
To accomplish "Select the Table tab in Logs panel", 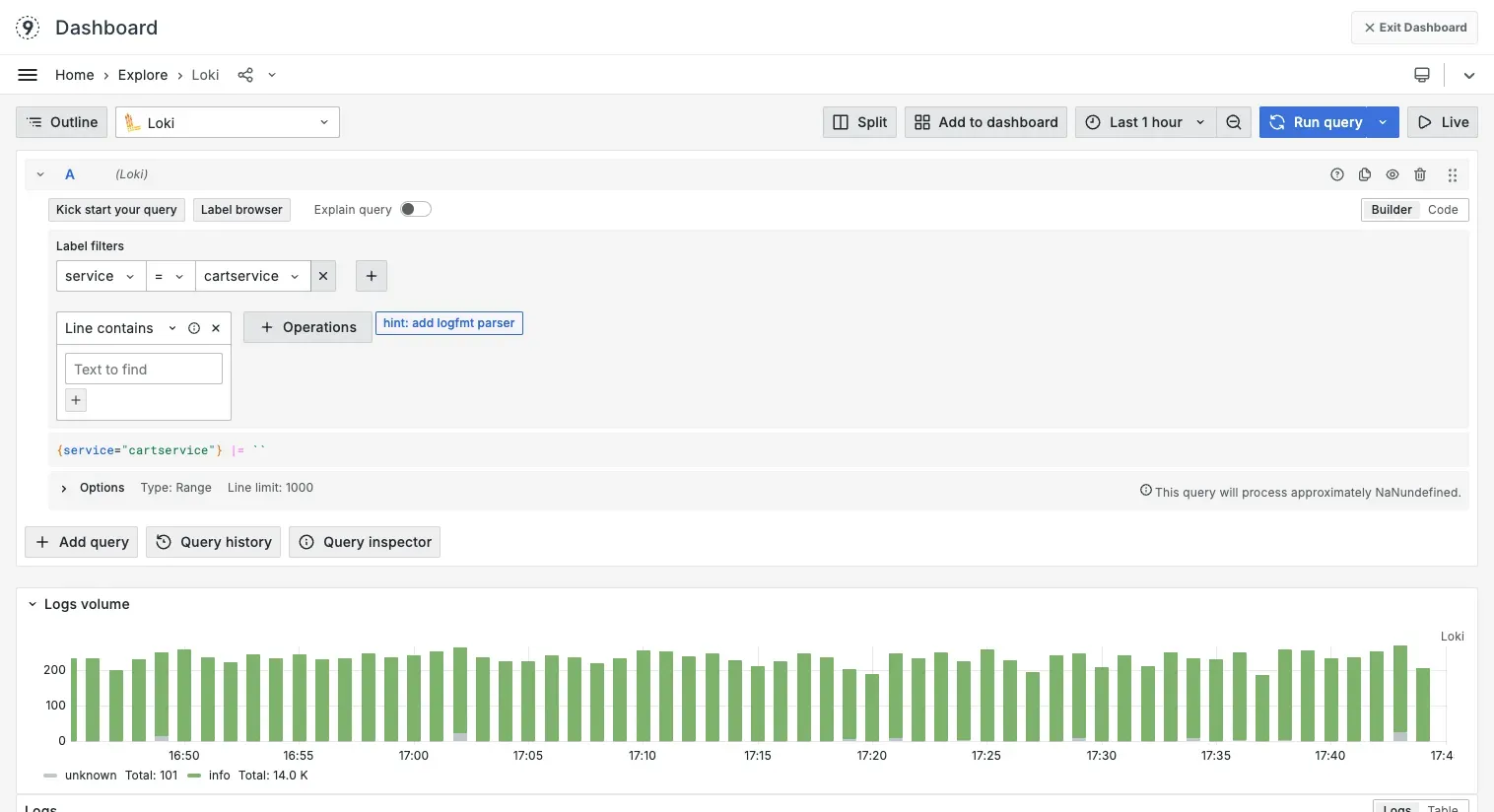I will (x=1443, y=806).
